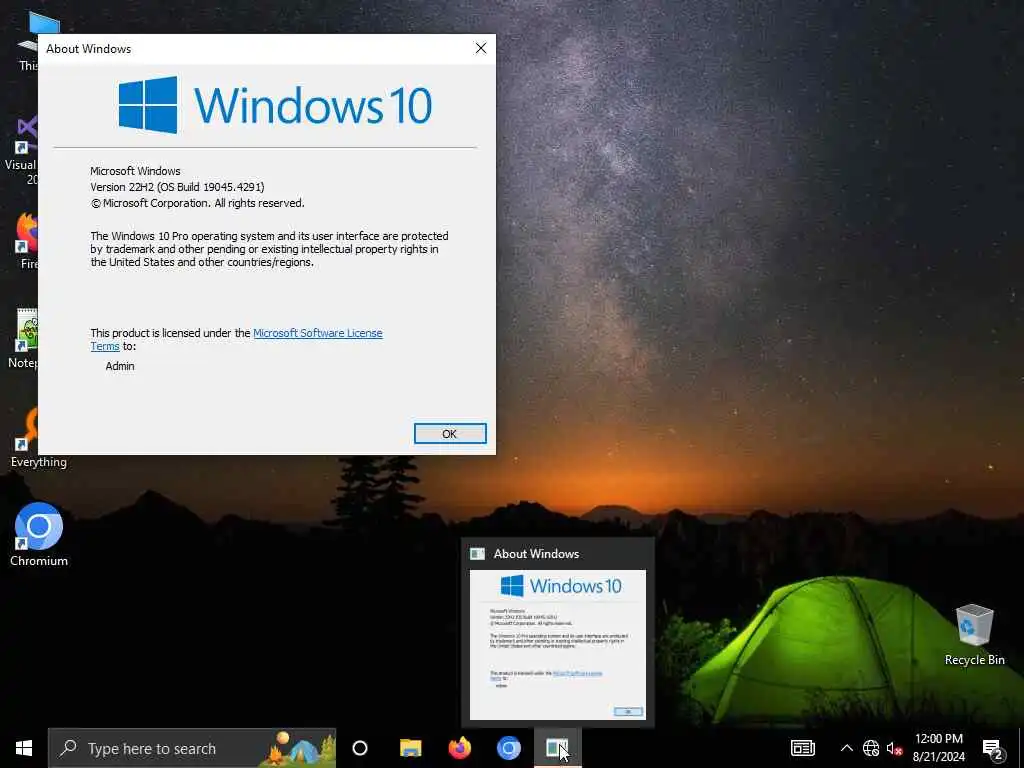The image size is (1024, 768).
Task: Launch Chromium from the taskbar
Action: click(509, 748)
